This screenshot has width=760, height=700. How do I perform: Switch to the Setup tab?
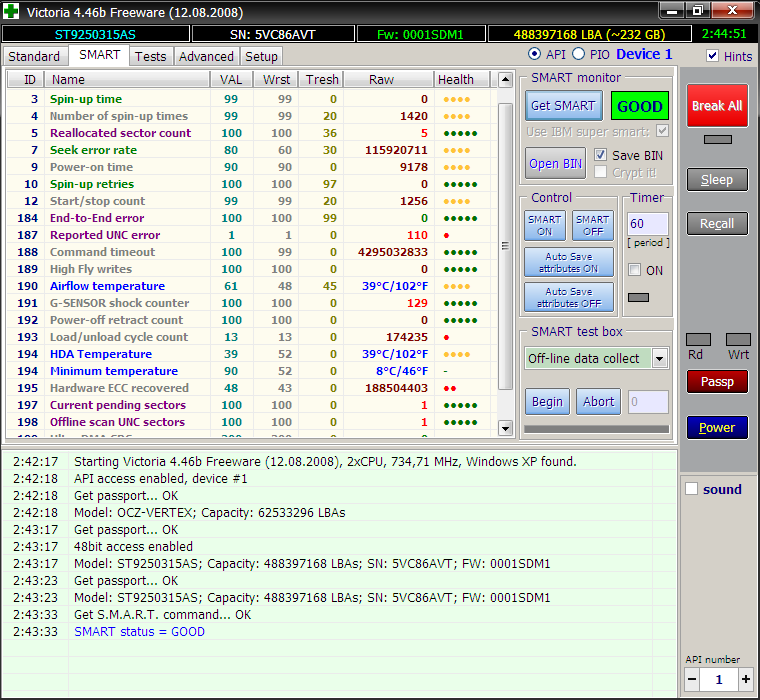click(261, 56)
